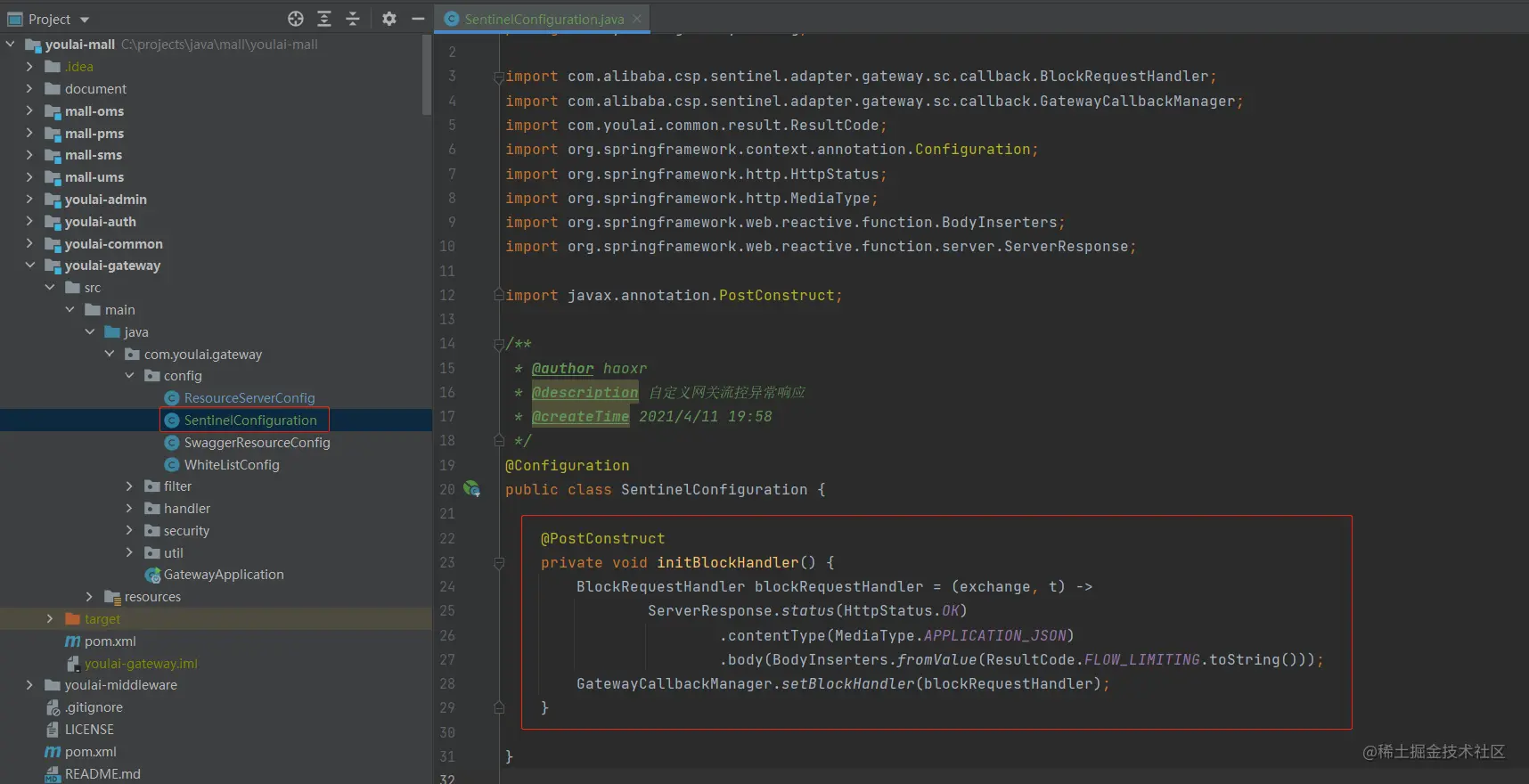Screen dimensions: 1529x784
Task: Select GatewayApplication class in tree
Action: pyautogui.click(x=224, y=575)
